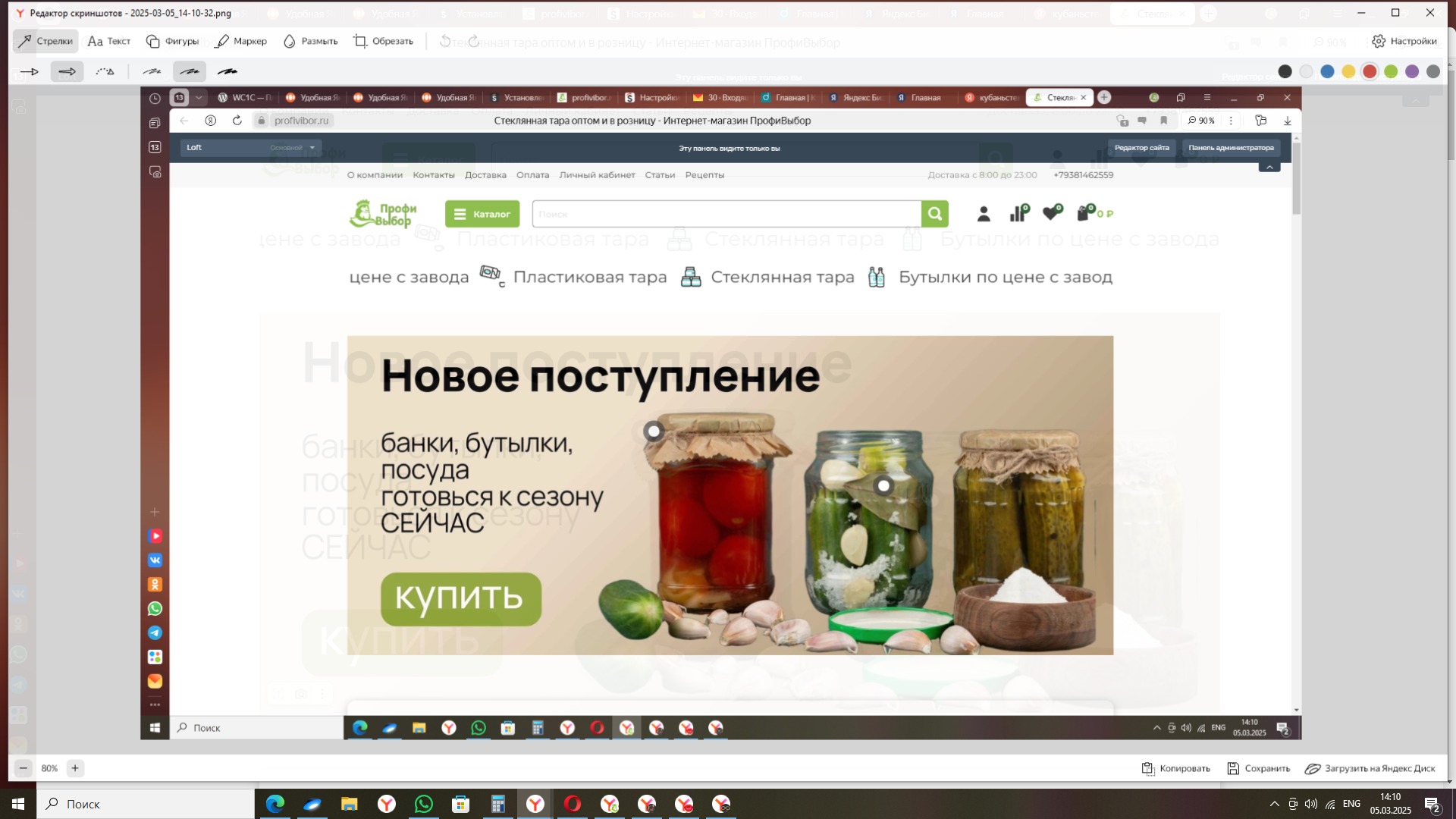Select the simple thin arrow style
The height and width of the screenshot is (819, 1456).
pos(30,71)
